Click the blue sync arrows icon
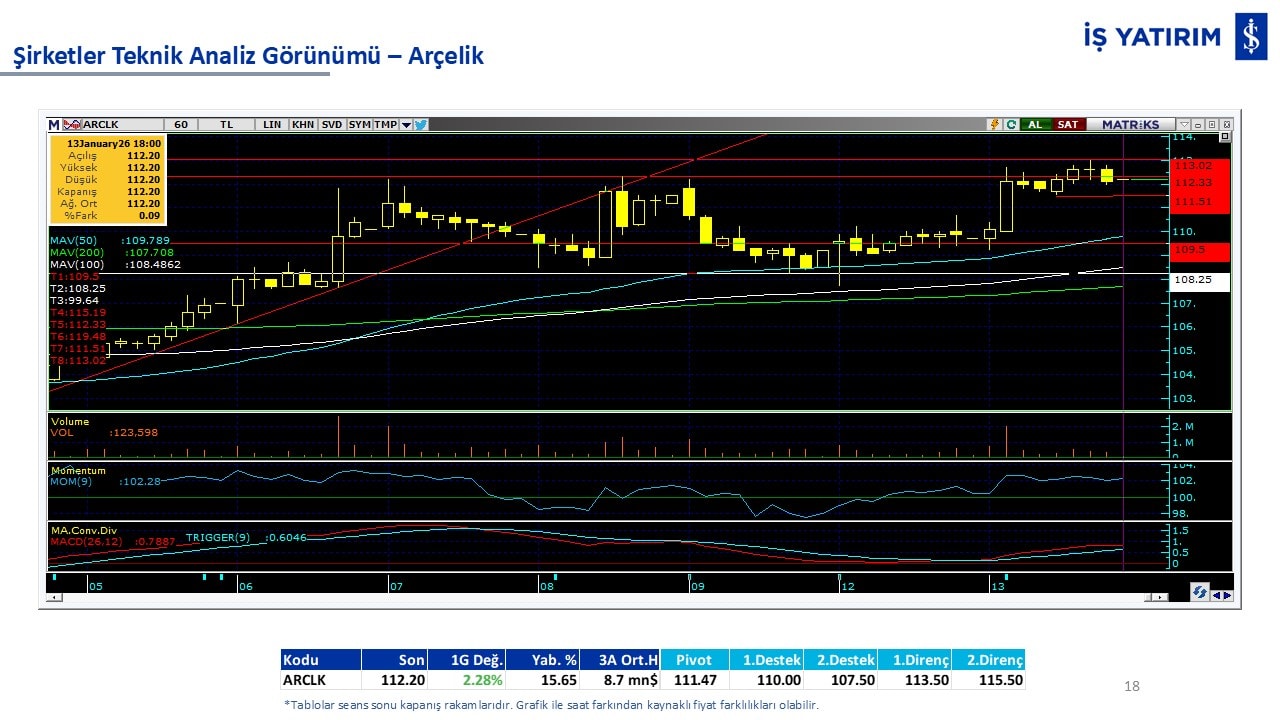 [1200, 592]
